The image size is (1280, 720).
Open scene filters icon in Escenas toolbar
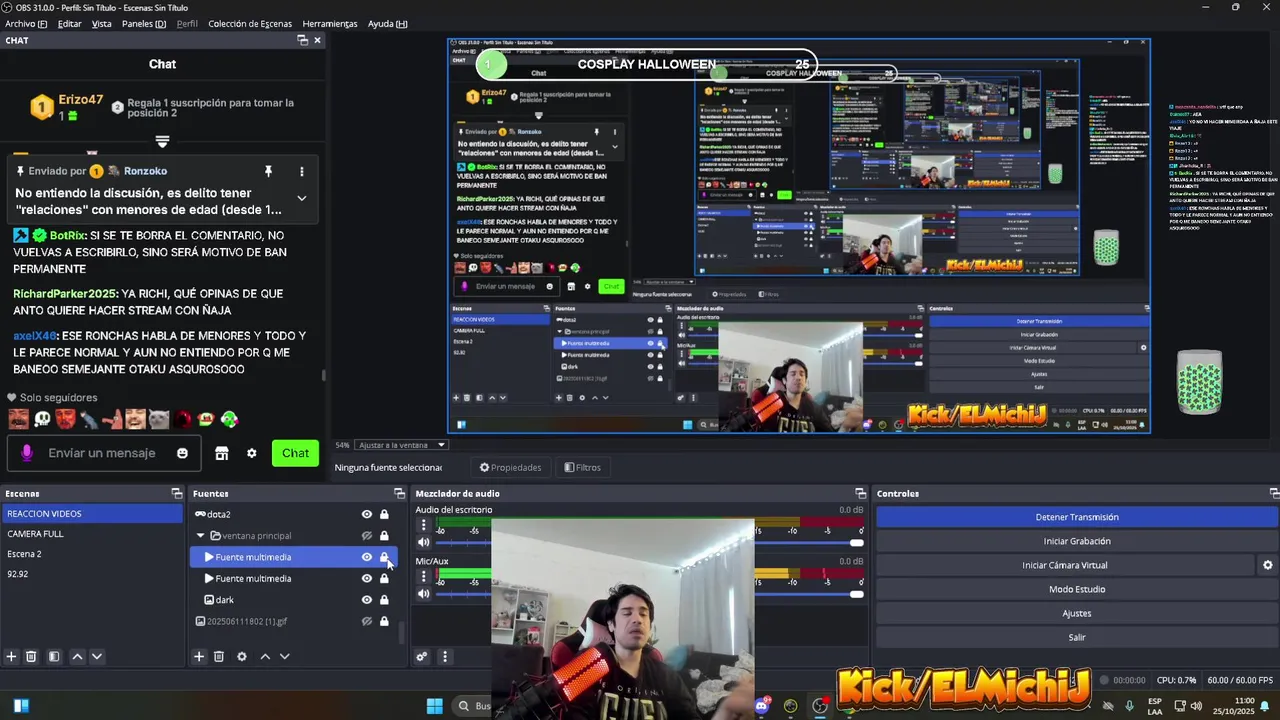tap(54, 657)
